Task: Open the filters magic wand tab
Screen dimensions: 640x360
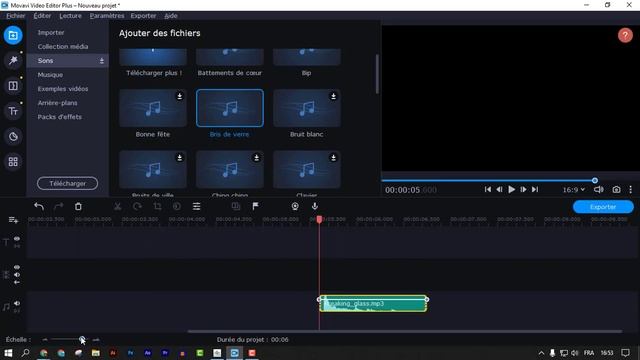Action: [x=13, y=60]
